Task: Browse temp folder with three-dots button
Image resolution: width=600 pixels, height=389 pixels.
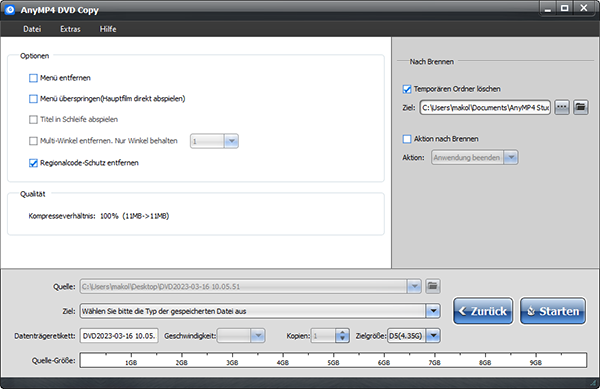Action: point(562,107)
